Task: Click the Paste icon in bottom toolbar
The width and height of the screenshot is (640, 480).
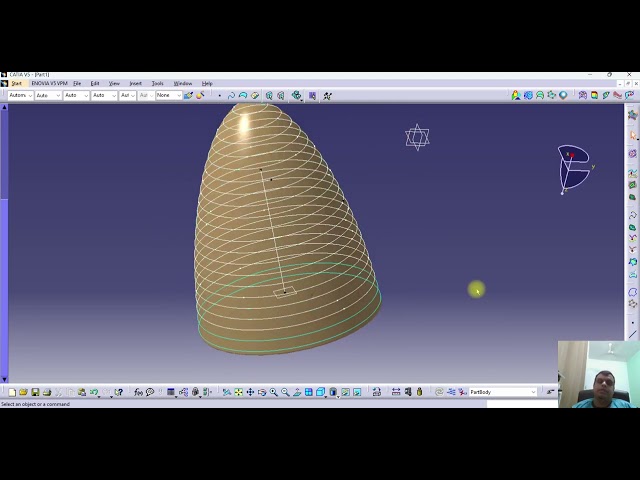Action: pos(82,392)
